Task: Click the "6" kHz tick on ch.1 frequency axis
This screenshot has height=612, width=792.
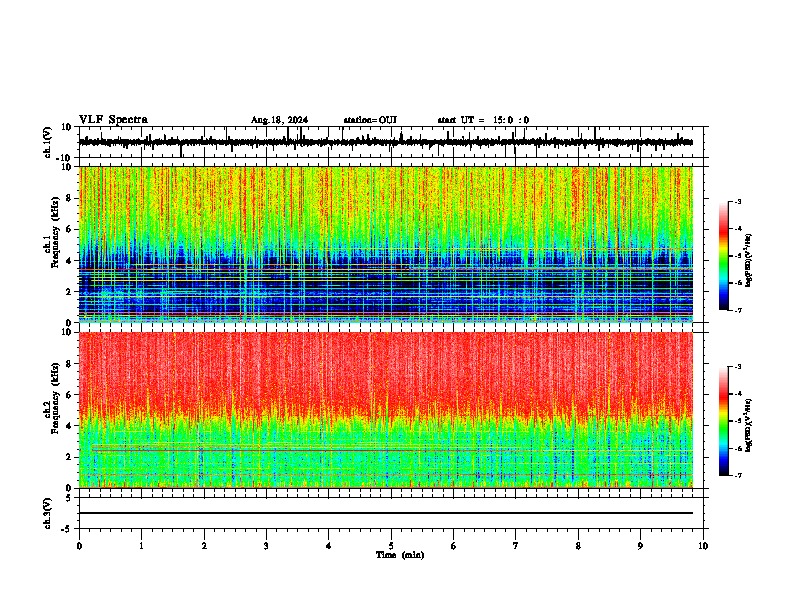Action: tap(69, 230)
